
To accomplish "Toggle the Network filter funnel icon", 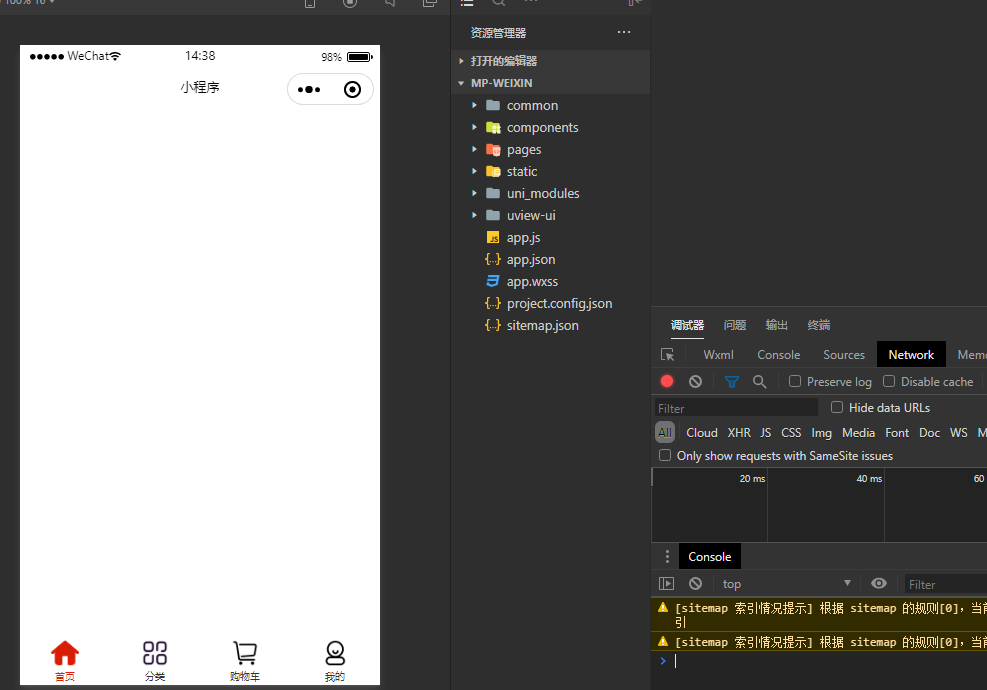I will coord(731,381).
